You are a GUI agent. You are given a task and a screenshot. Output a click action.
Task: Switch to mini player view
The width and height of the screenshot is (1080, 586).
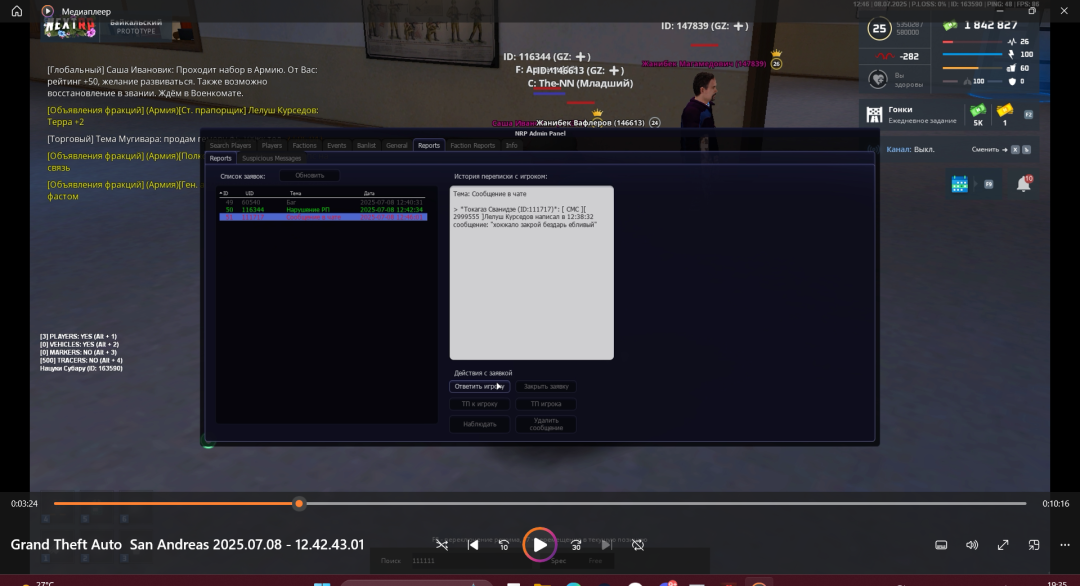click(x=1034, y=545)
